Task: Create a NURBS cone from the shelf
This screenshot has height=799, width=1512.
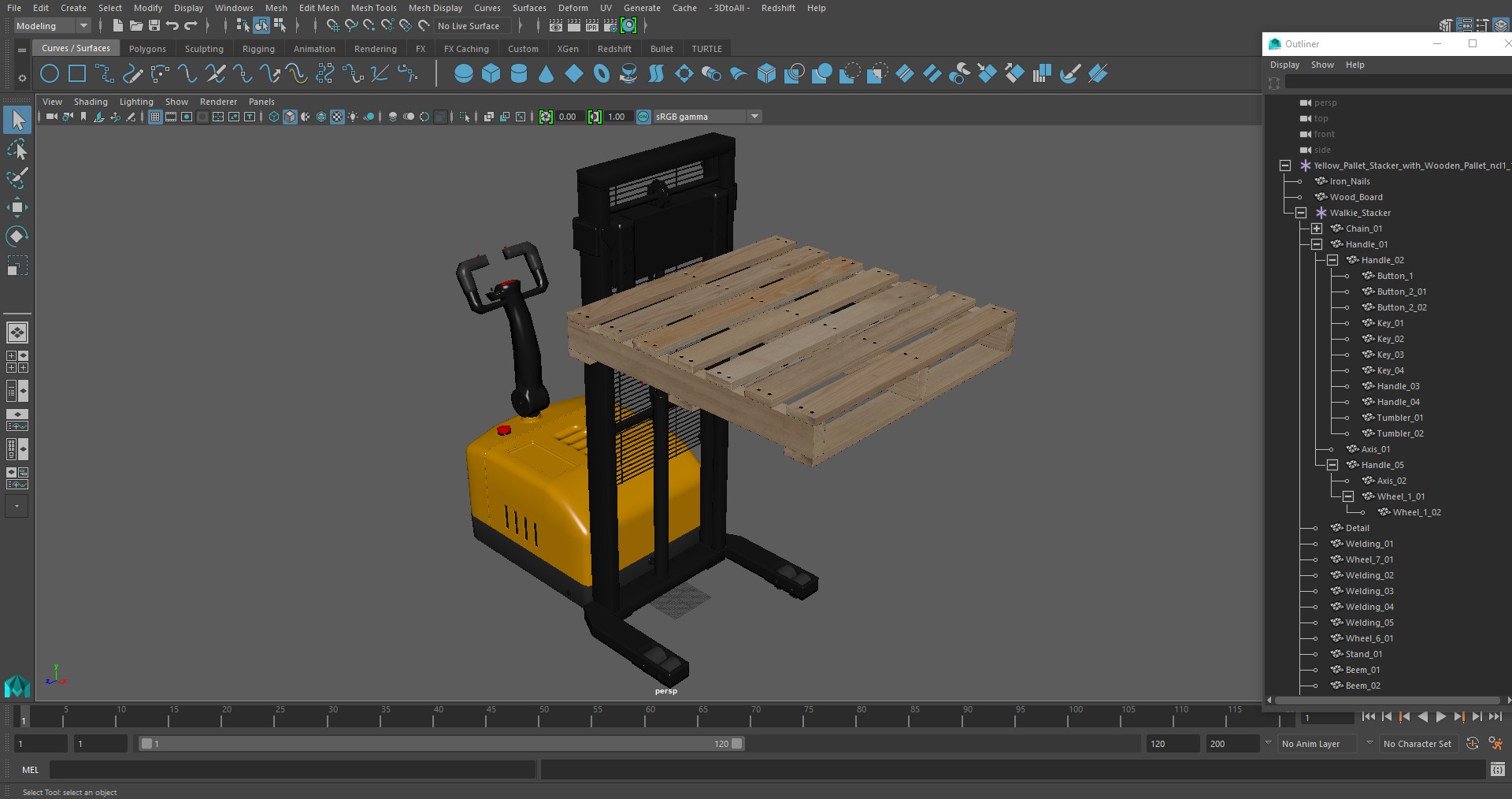Action: pos(547,74)
